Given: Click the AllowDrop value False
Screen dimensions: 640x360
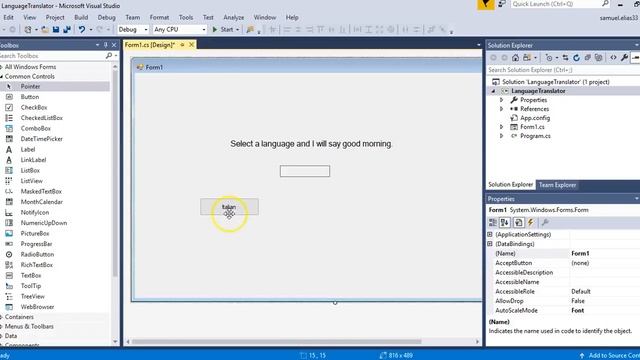Looking at the screenshot, I should click(578, 301).
